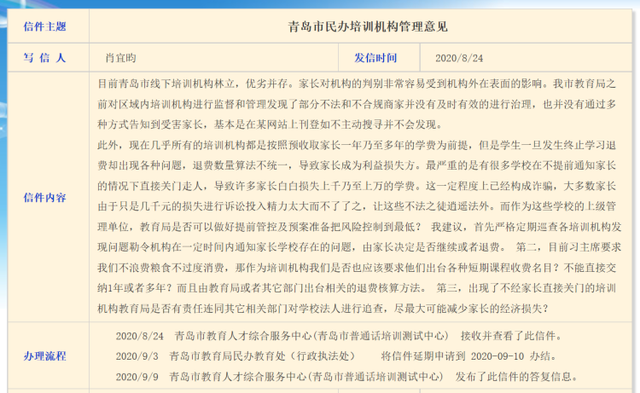The image size is (640, 393).
Task: Click the line starting 现问题勒令机构在一定时间内
Action: coord(359,247)
